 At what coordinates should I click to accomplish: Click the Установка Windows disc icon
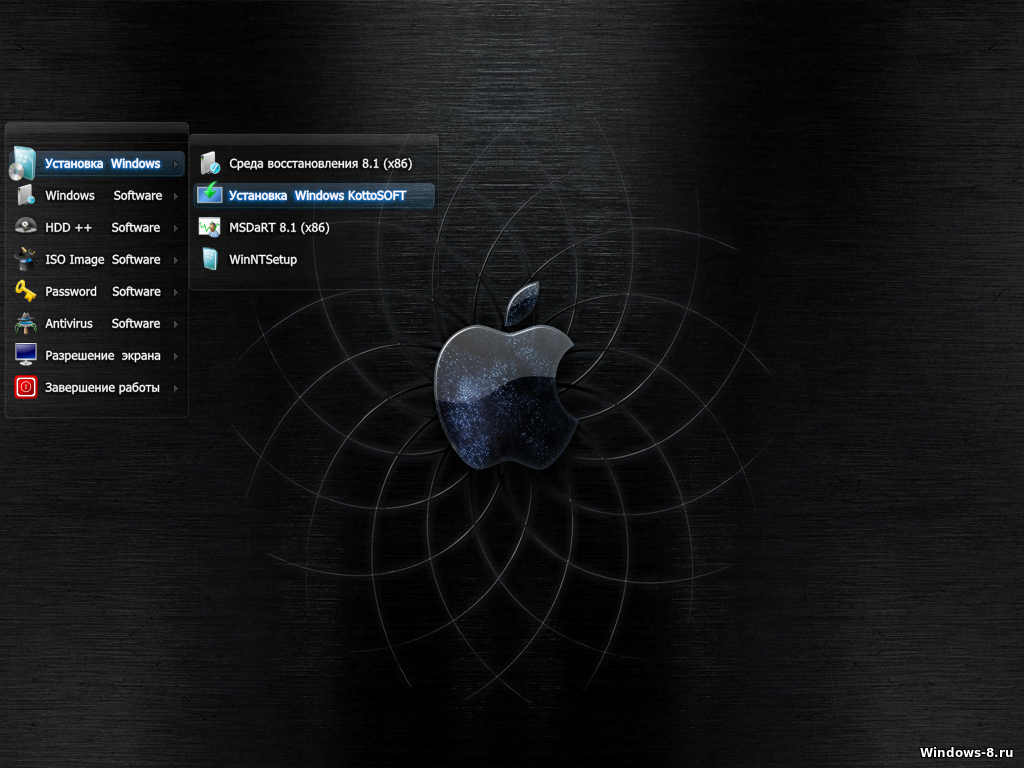[24, 163]
